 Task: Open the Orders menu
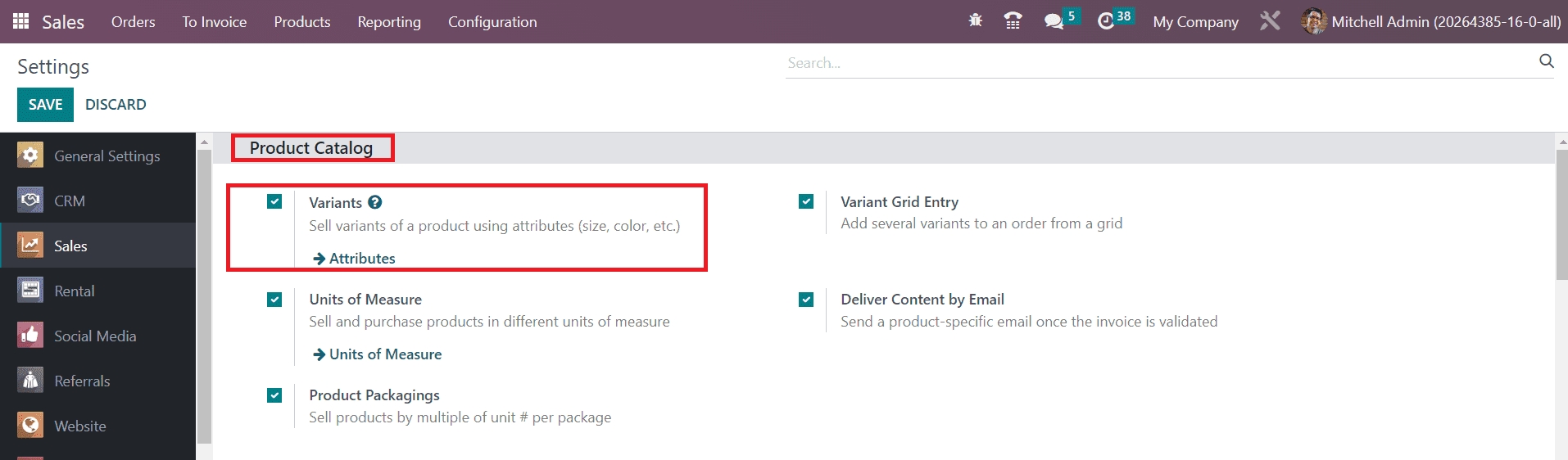click(x=133, y=22)
